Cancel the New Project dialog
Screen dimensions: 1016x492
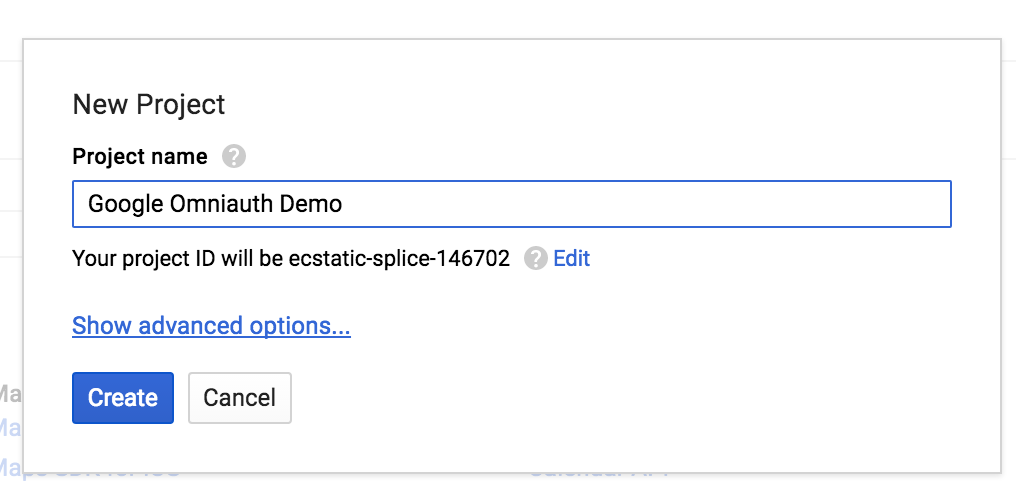click(x=240, y=397)
